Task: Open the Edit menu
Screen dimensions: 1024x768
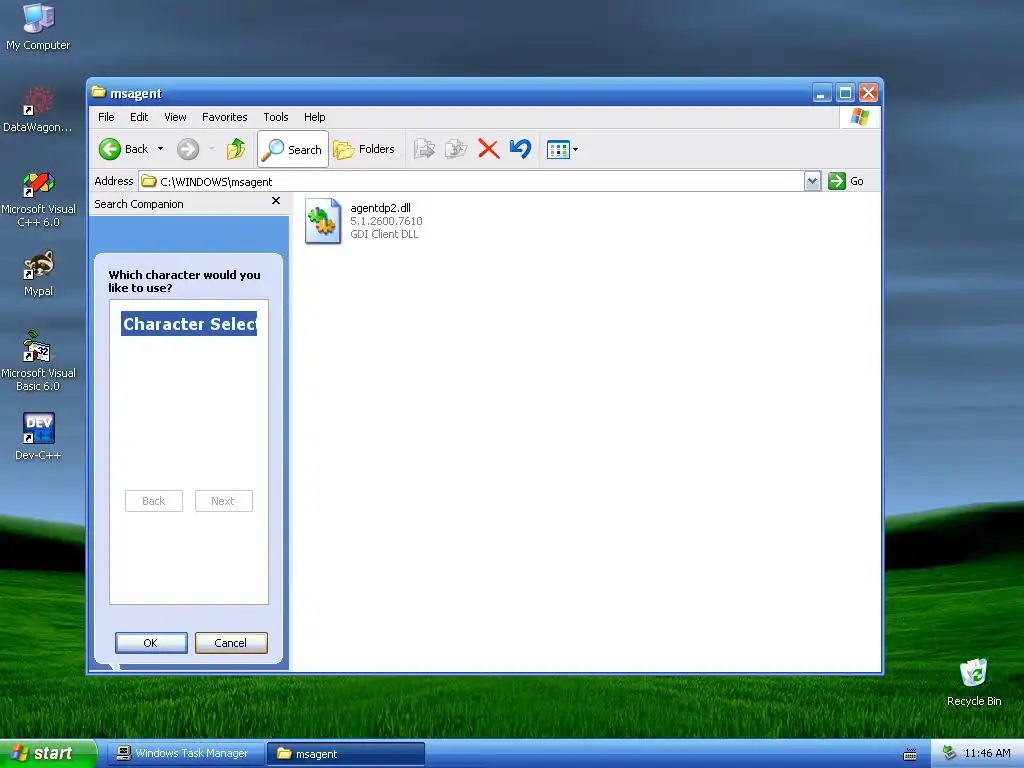Action: (138, 118)
